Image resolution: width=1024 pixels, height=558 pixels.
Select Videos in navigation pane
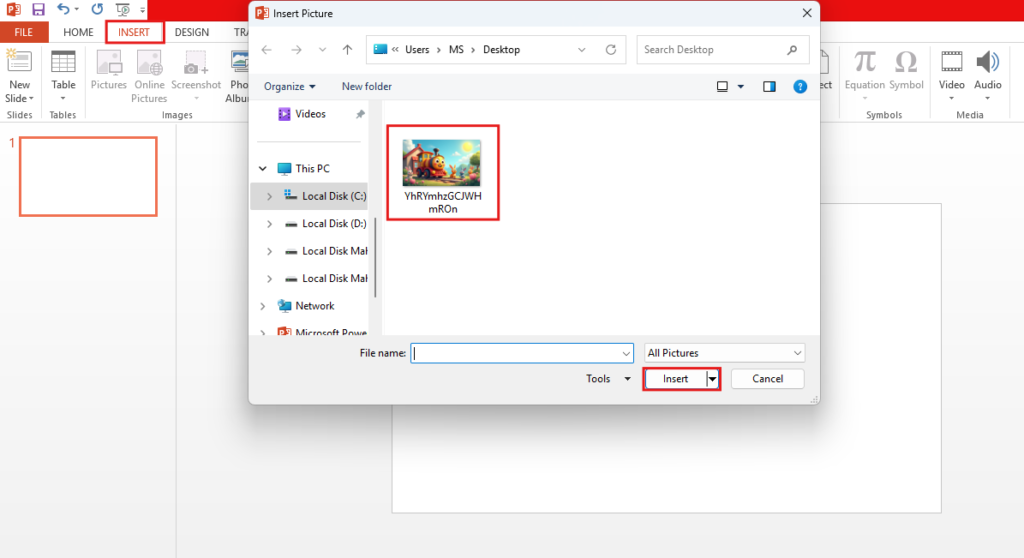[310, 114]
